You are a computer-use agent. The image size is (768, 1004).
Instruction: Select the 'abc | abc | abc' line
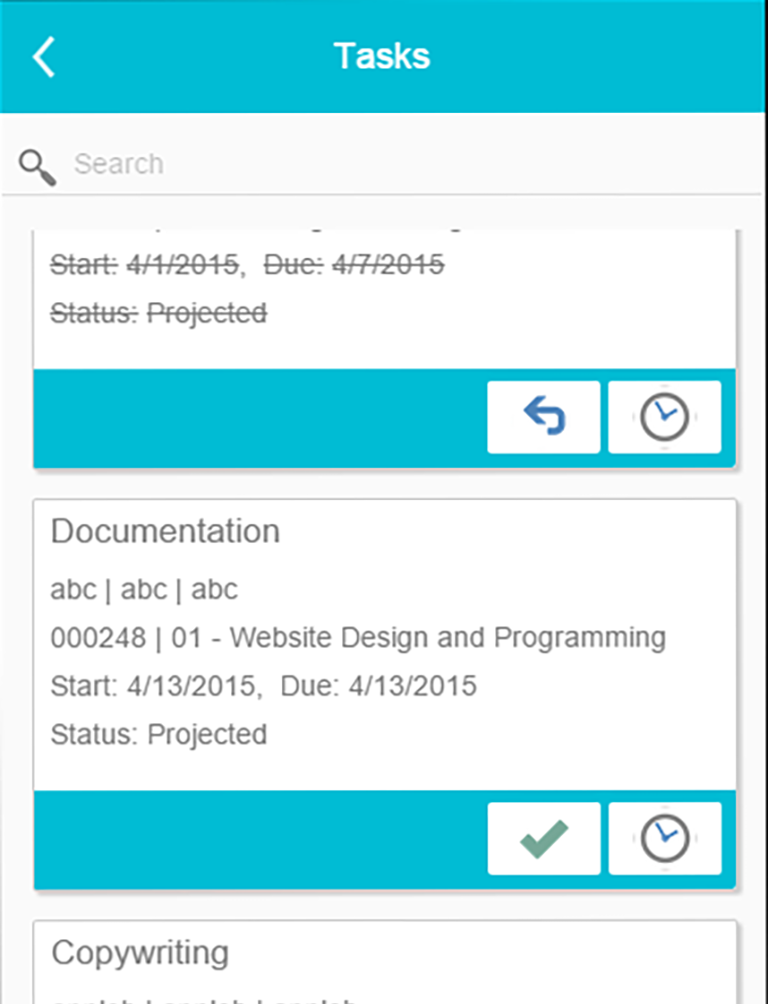click(x=144, y=589)
